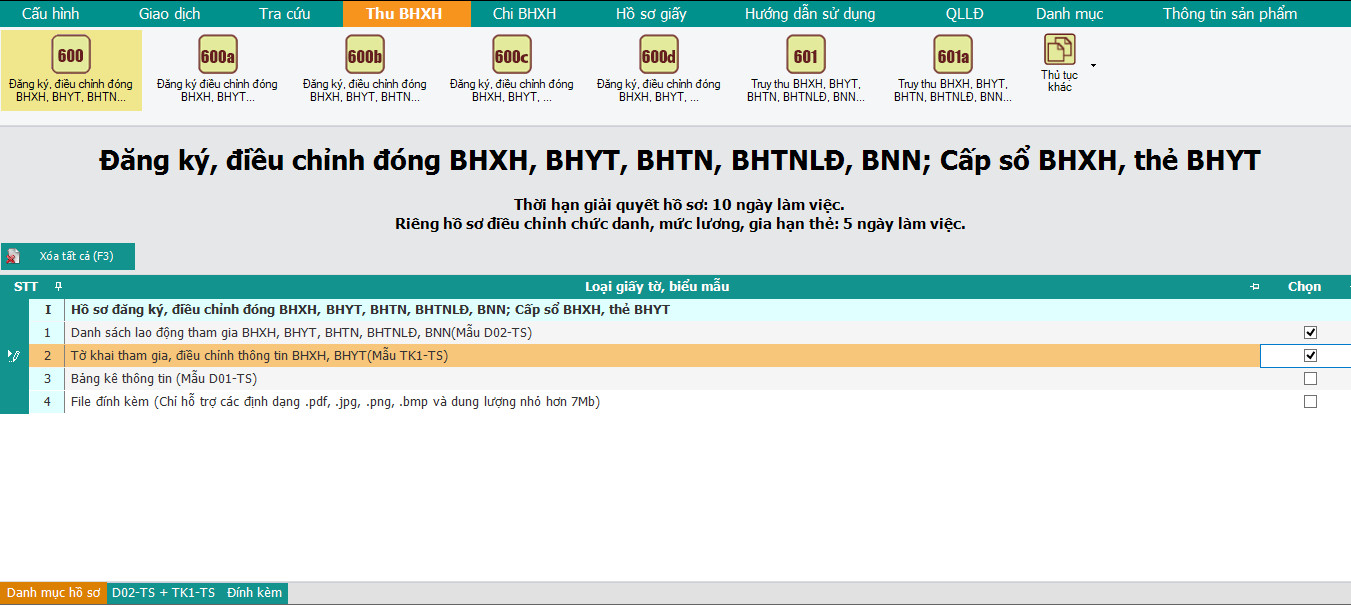Select the 601 Truy thu icon
1351x607 pixels.
[805, 56]
